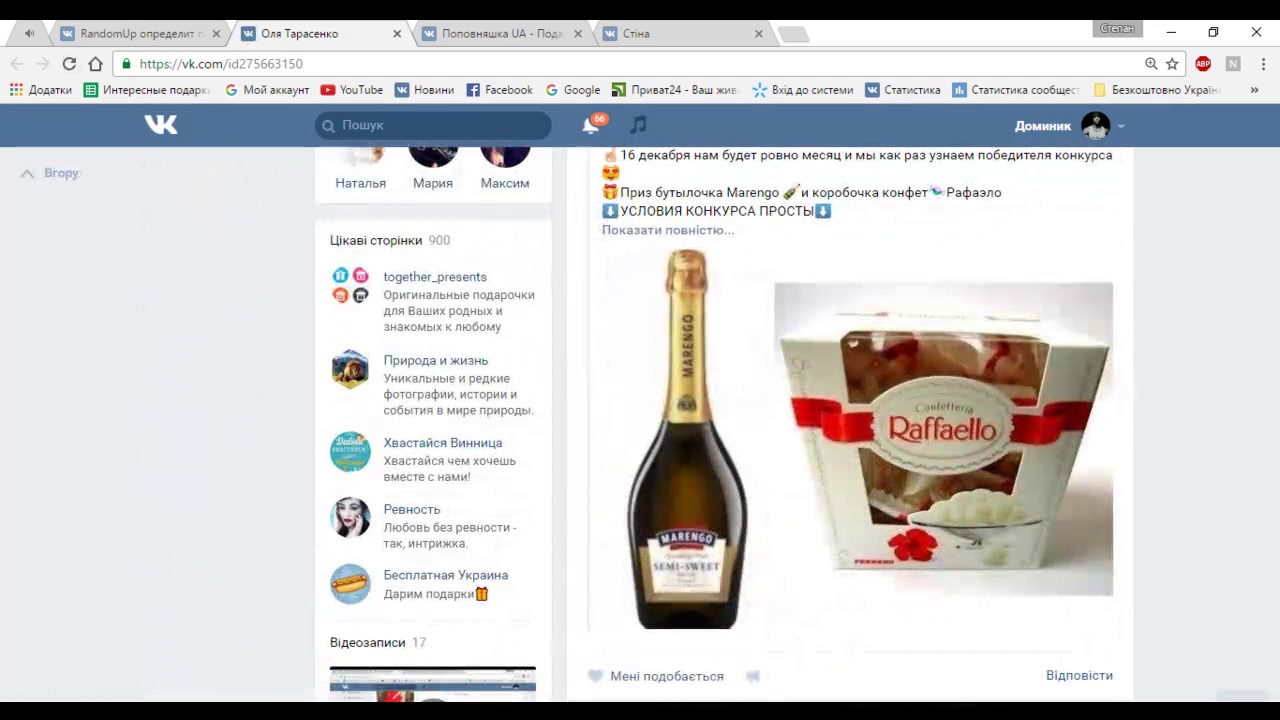This screenshot has height=720, width=1280.
Task: Click the N extension icon
Action: (x=1233, y=64)
